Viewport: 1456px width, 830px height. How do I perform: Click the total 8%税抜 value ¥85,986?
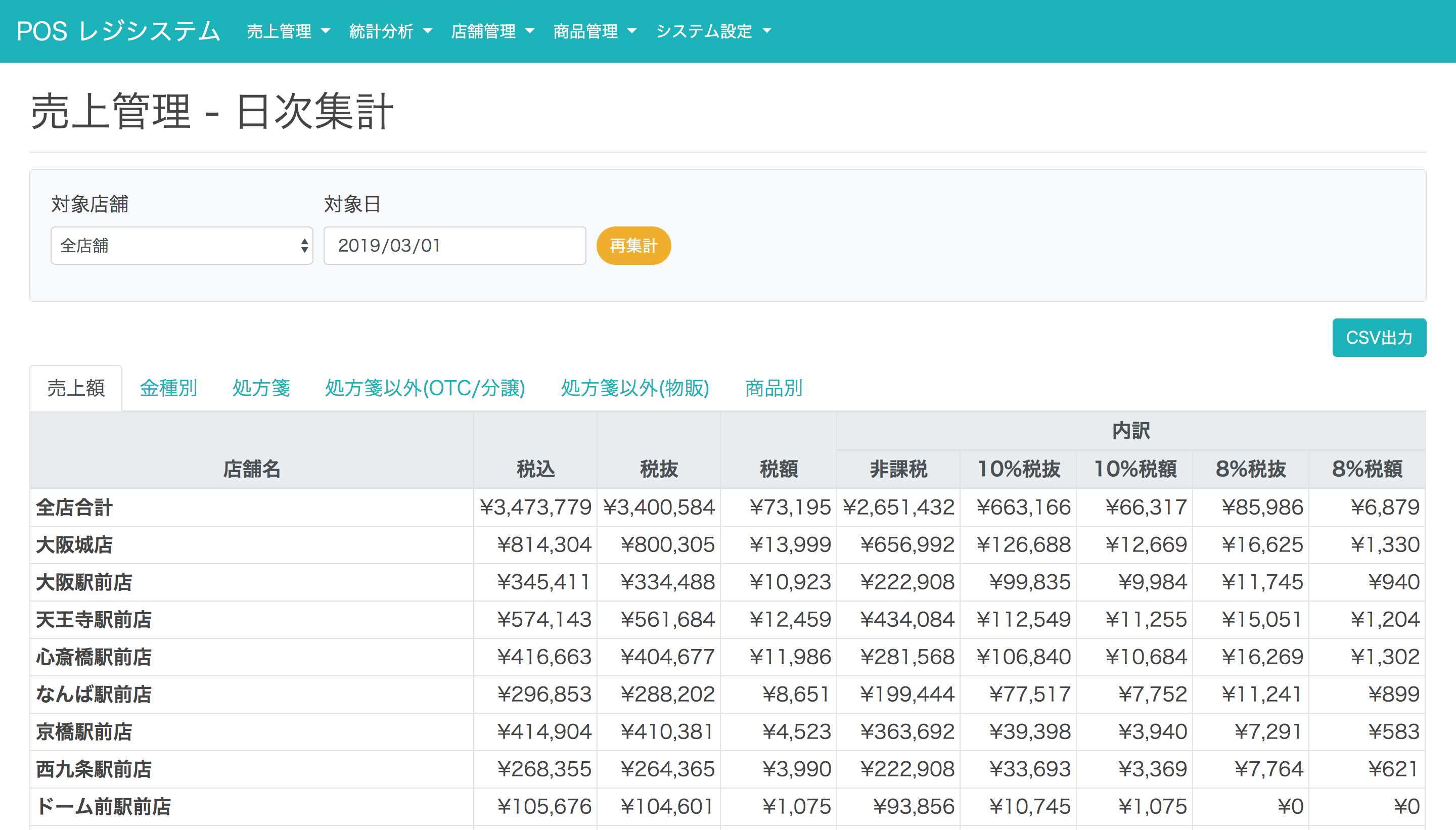(x=1262, y=508)
